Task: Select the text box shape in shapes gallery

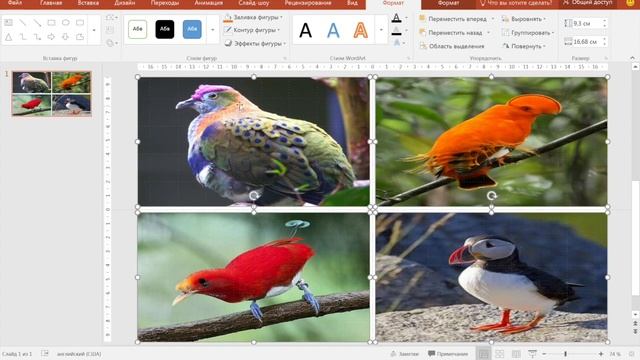Action: pyautogui.click(x=9, y=22)
